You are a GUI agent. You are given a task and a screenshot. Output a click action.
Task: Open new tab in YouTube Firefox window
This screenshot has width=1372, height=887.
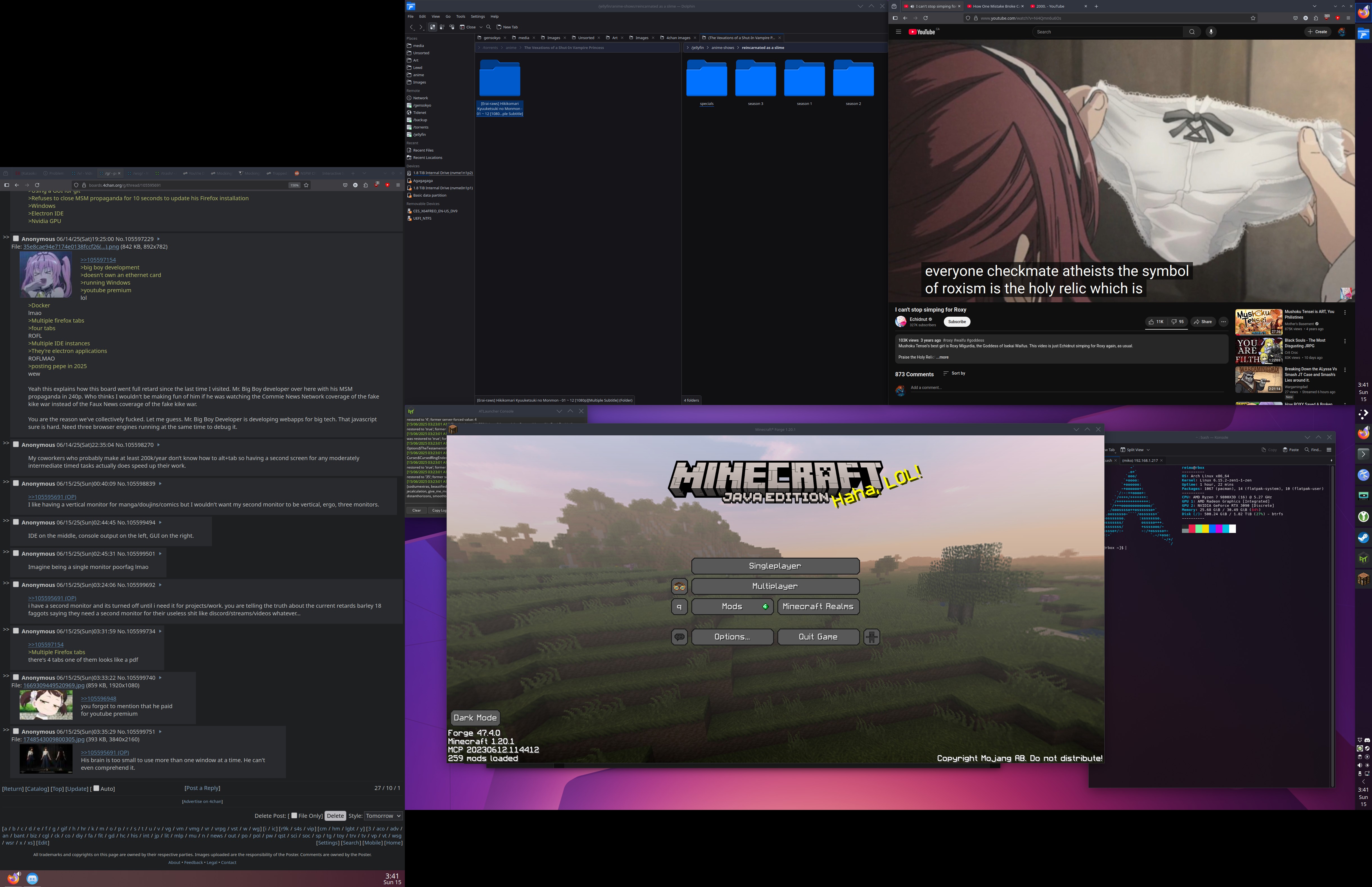tap(1096, 6)
